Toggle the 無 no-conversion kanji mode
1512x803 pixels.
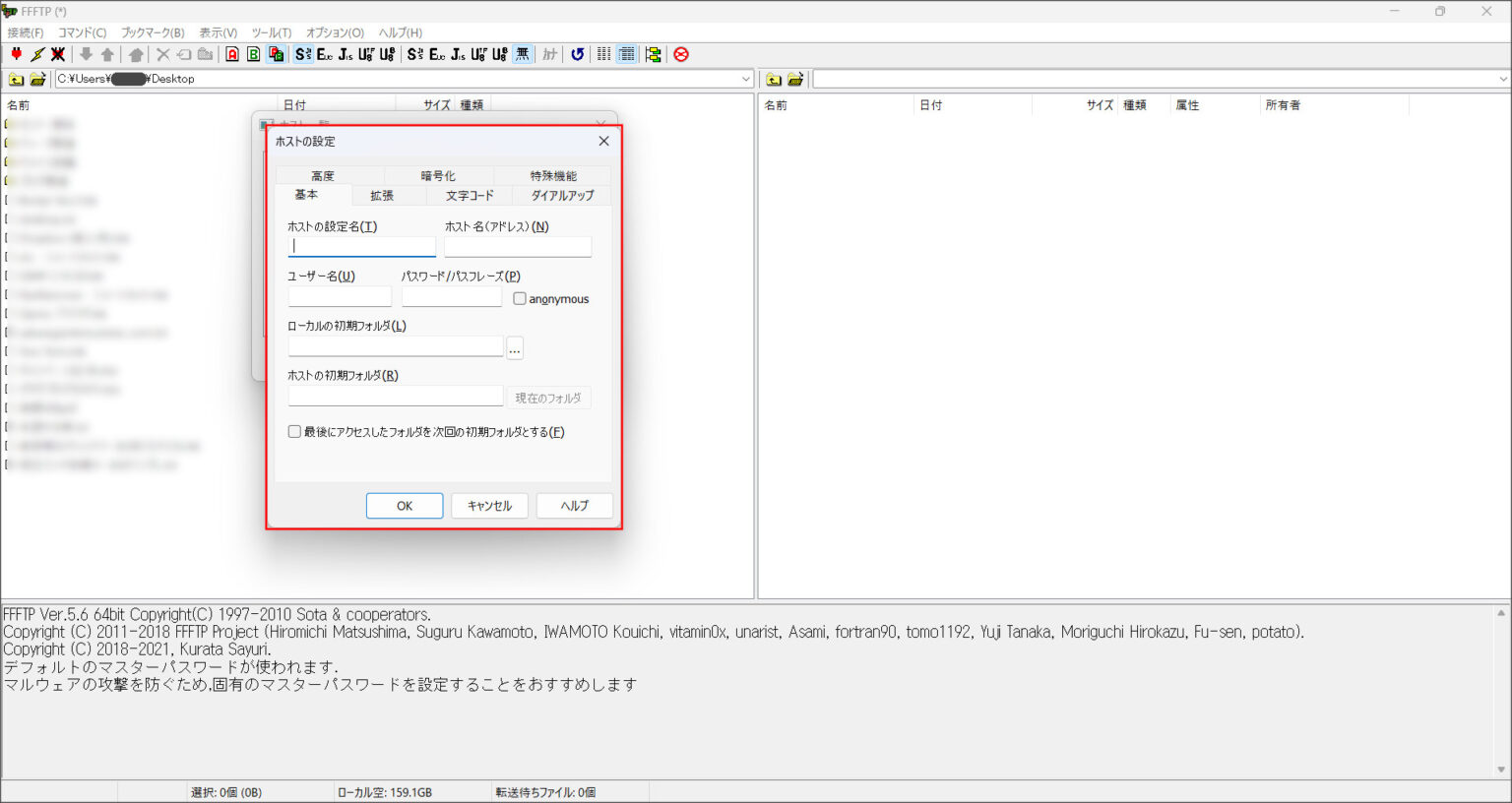[x=523, y=54]
